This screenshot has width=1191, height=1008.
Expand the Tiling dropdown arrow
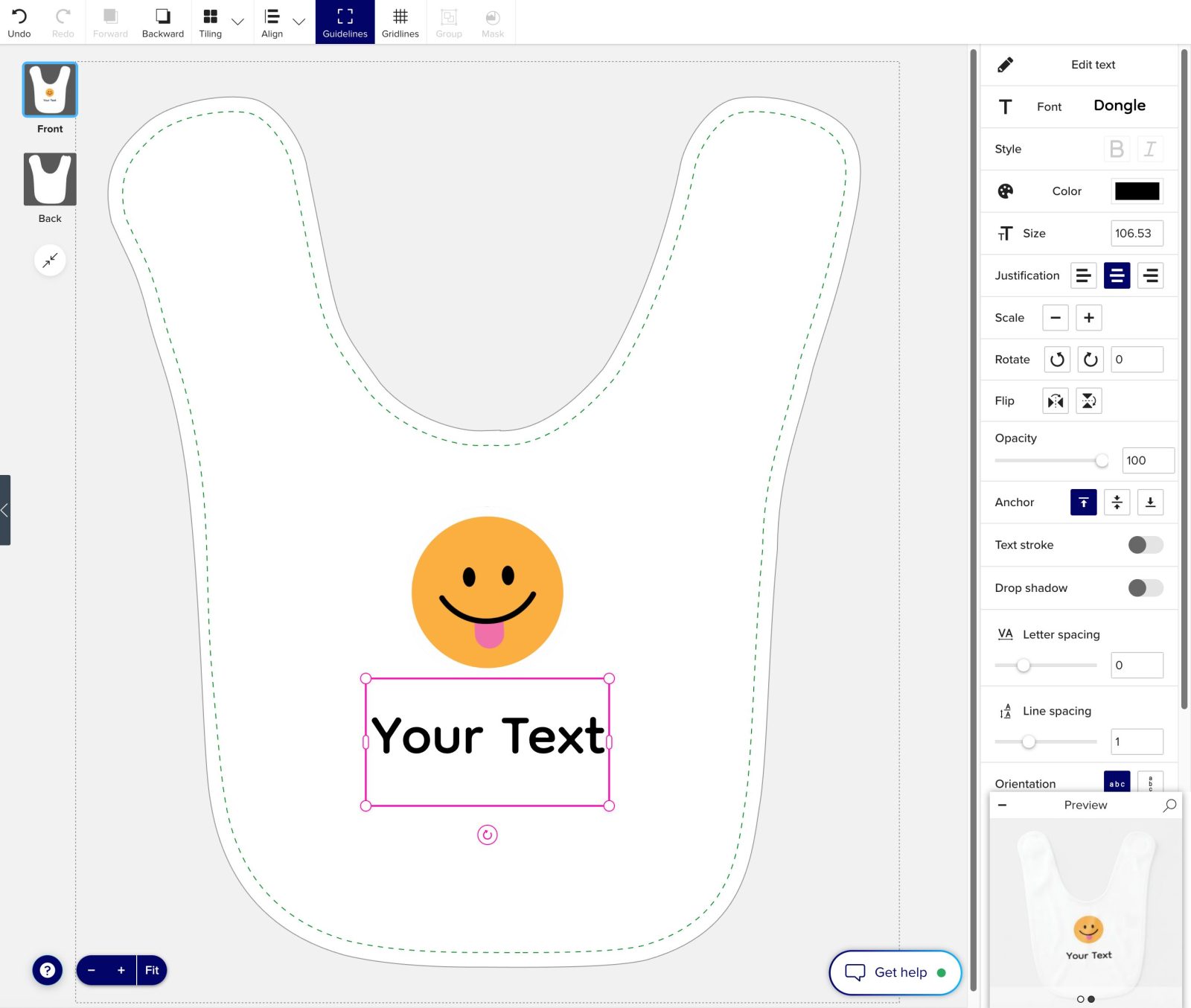[x=238, y=22]
